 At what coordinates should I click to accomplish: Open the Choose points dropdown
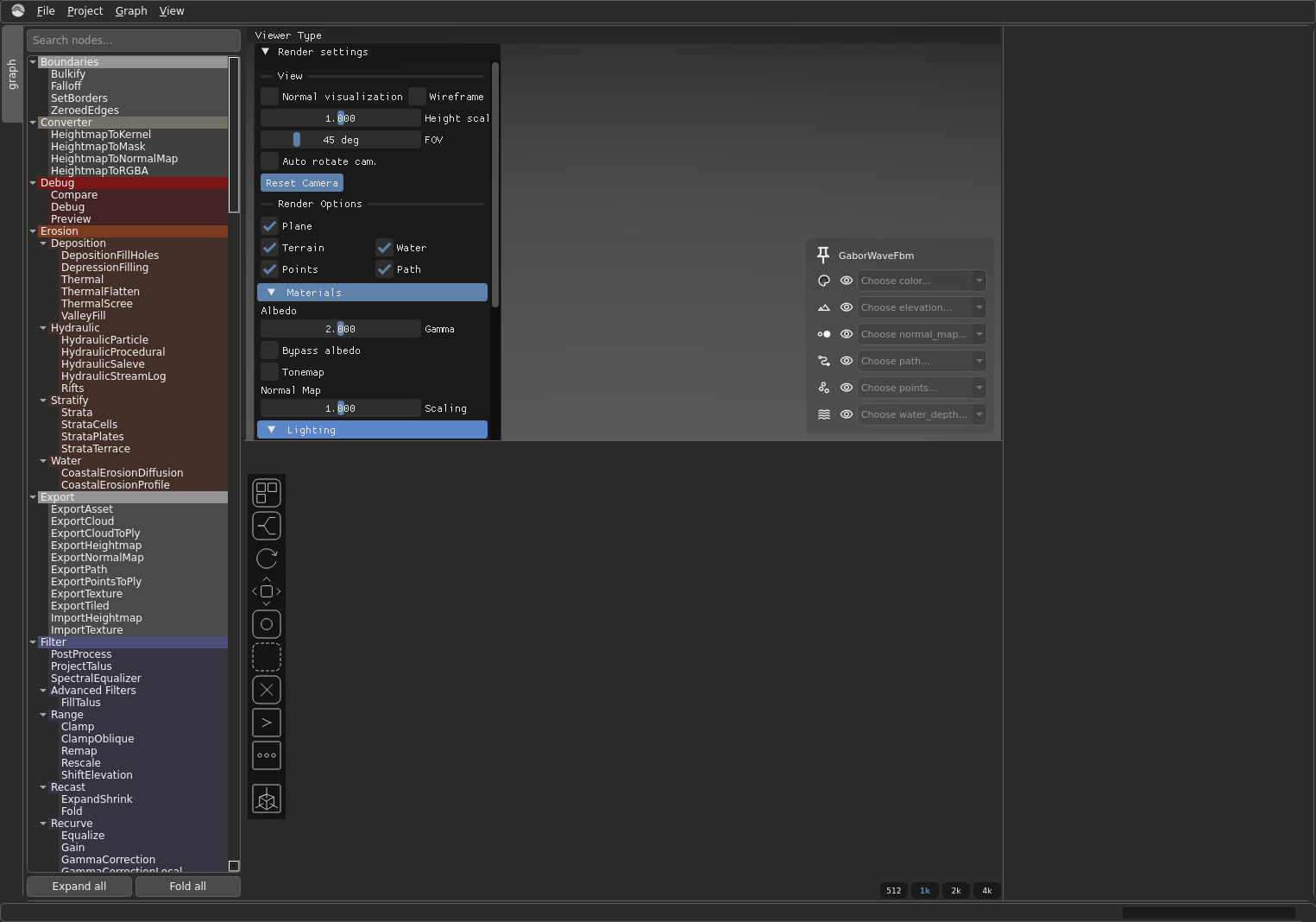tap(921, 388)
